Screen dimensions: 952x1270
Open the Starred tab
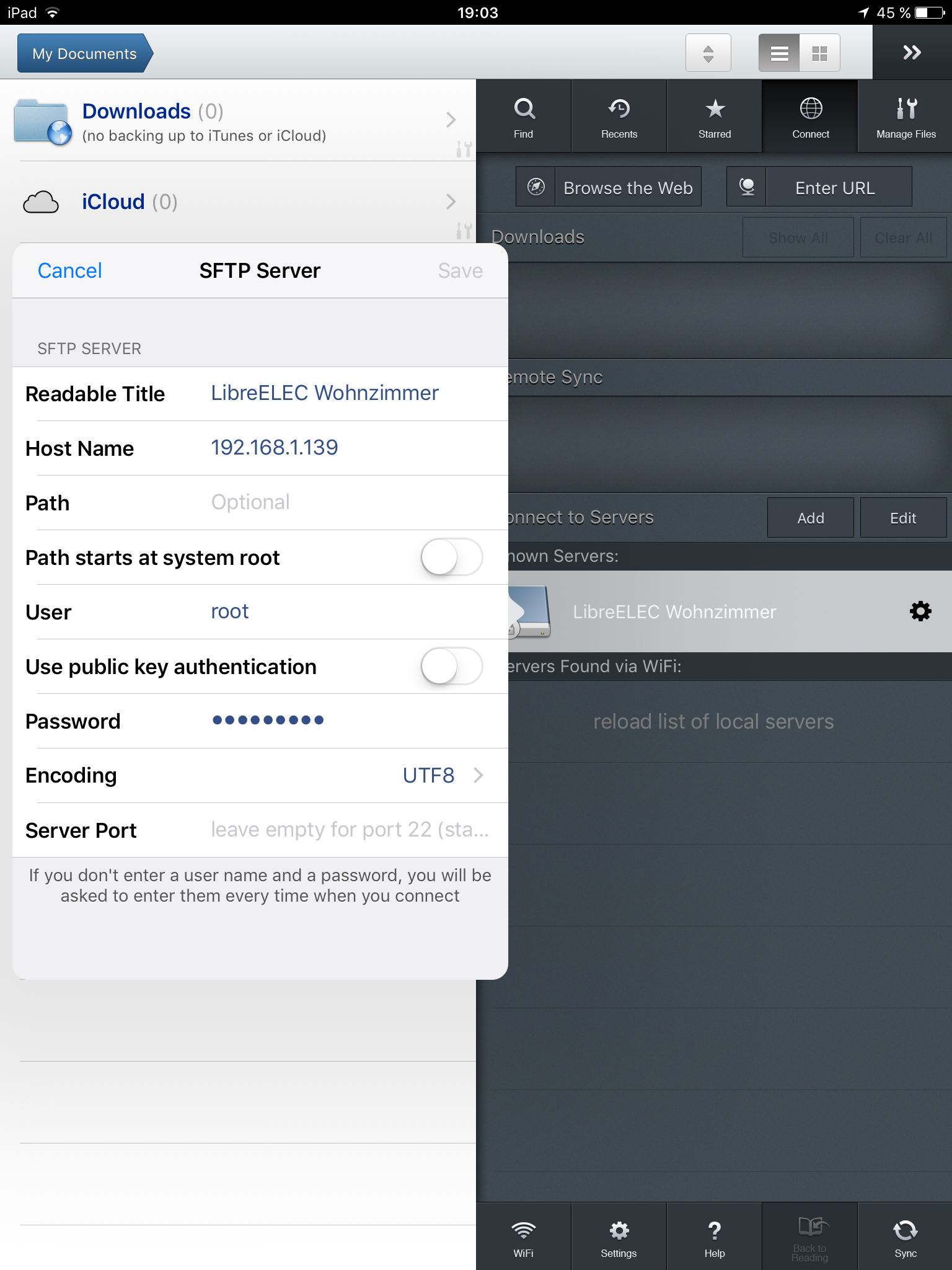[715, 117]
